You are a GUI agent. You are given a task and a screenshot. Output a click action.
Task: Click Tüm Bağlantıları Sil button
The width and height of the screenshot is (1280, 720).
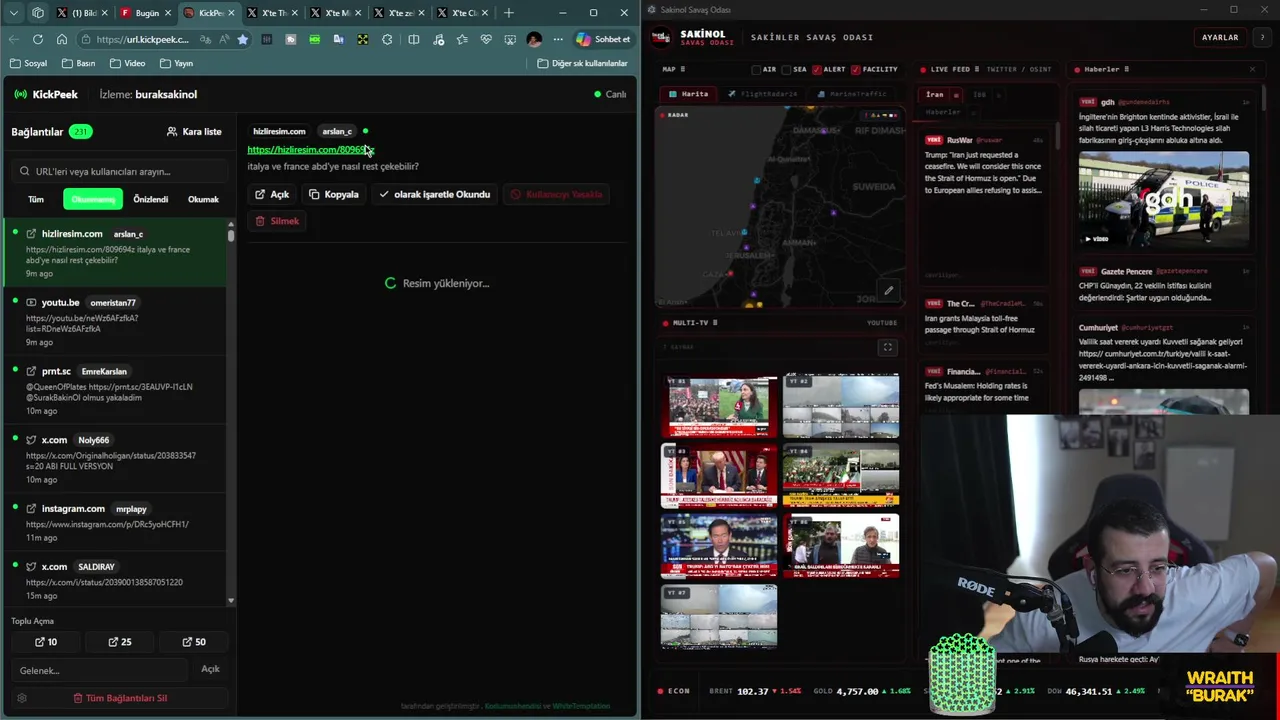(120, 698)
